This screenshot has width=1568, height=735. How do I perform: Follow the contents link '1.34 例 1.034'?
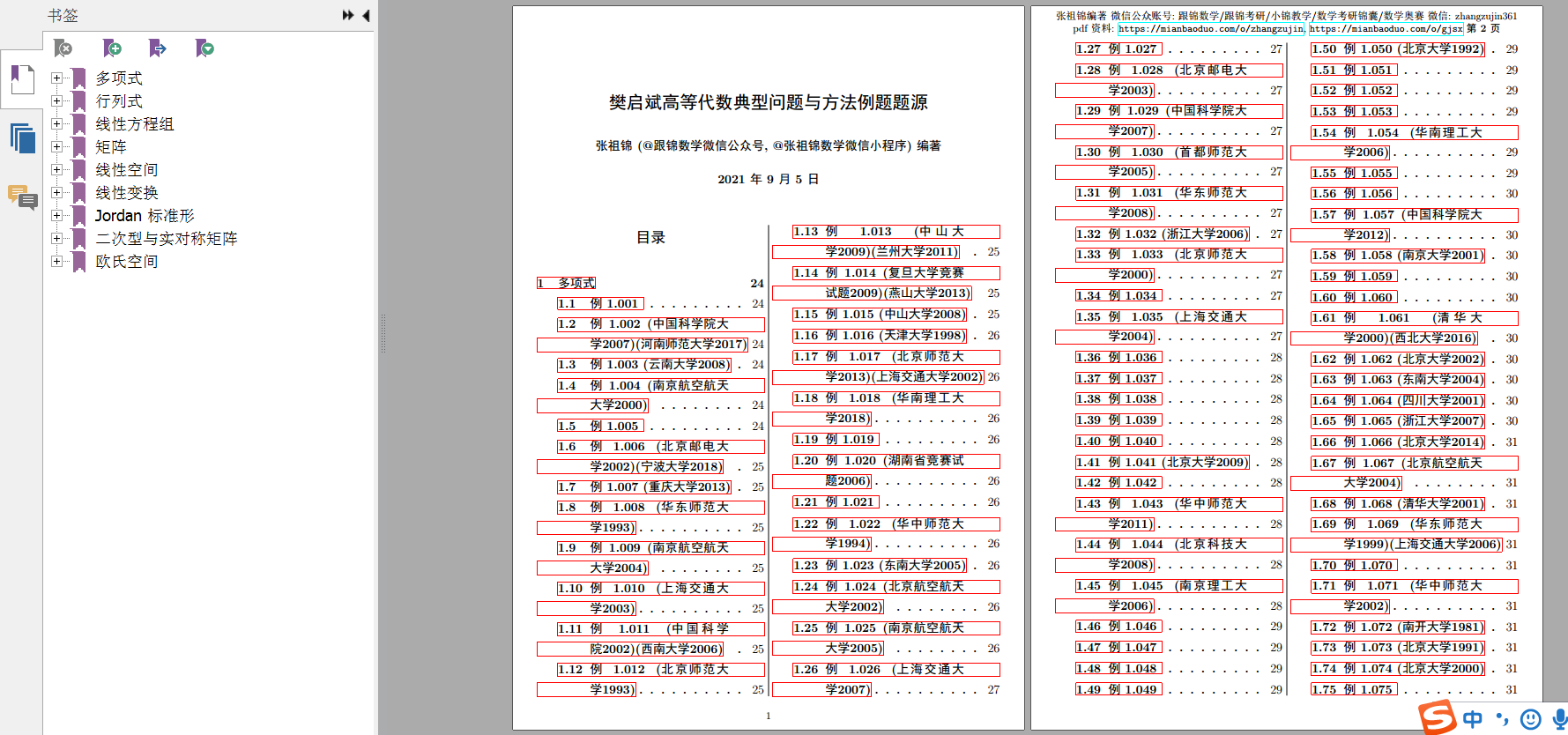pos(1118,296)
